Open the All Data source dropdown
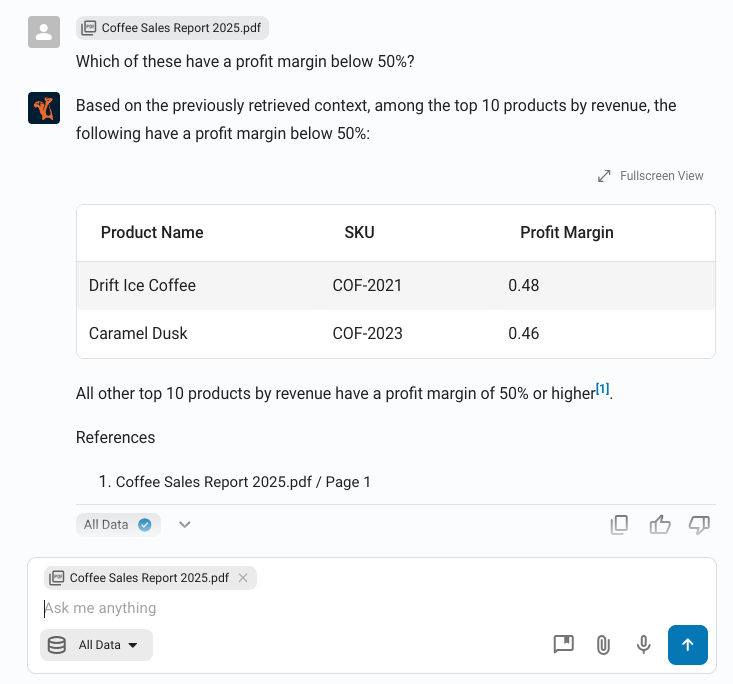The width and height of the screenshot is (733, 684). click(x=97, y=645)
